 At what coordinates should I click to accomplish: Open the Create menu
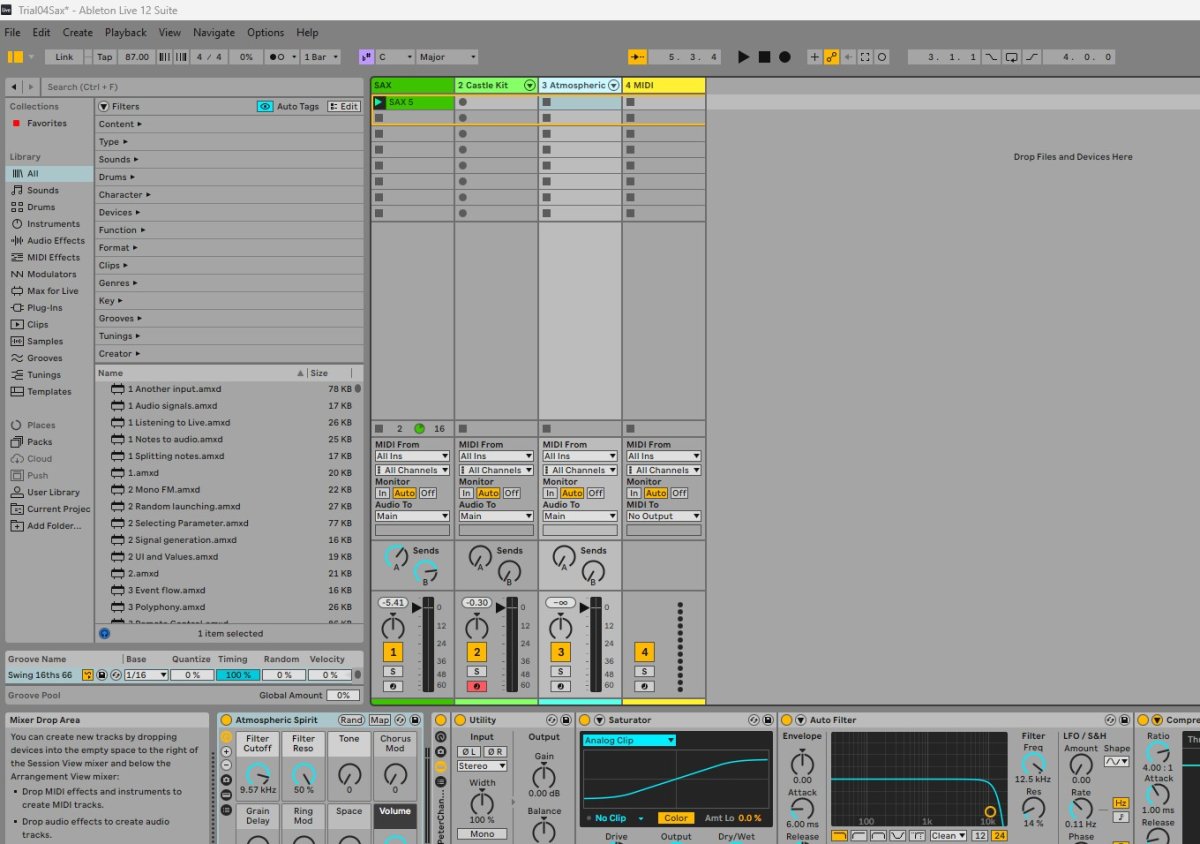(x=78, y=33)
